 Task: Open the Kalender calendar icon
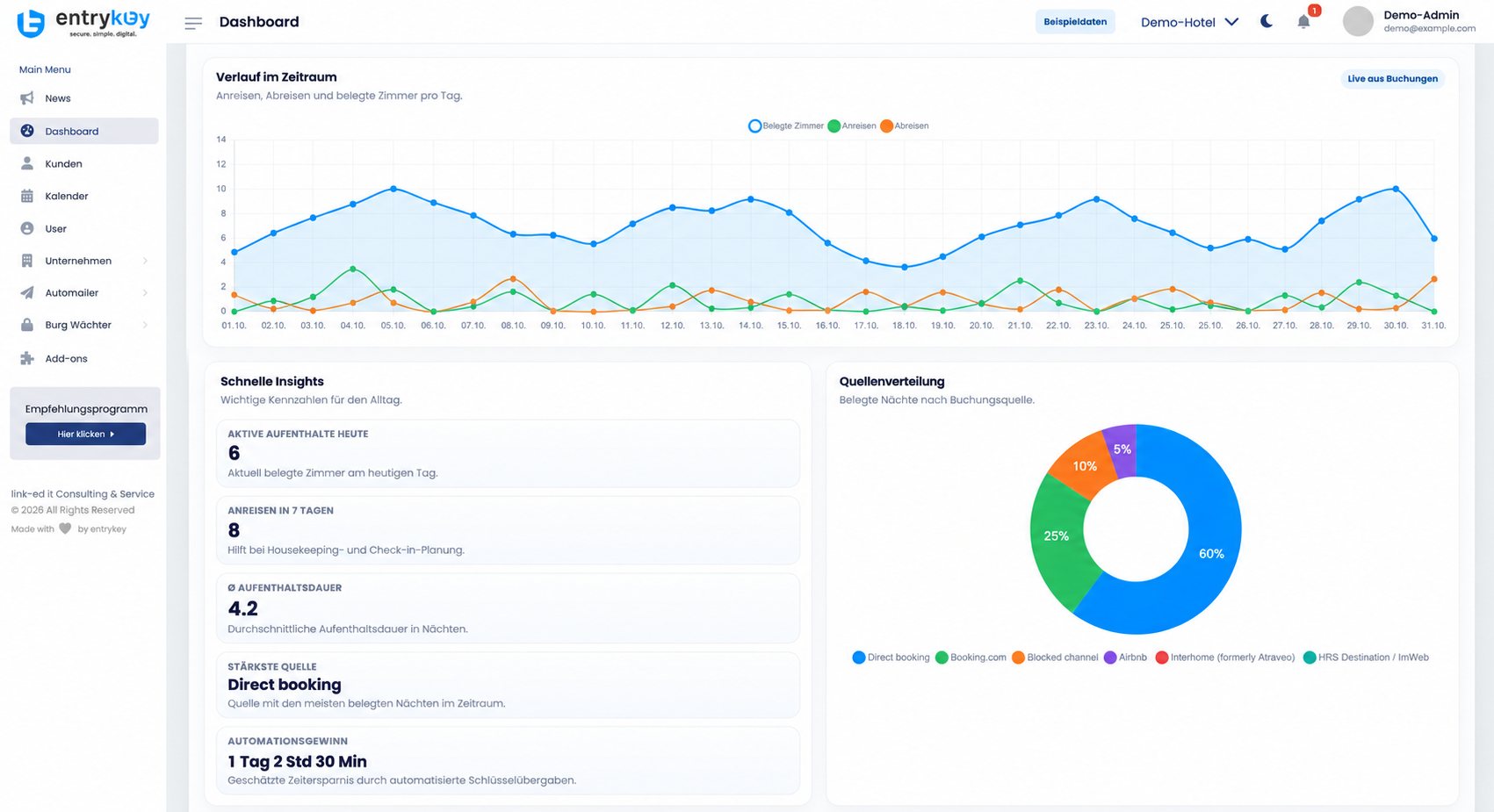[27, 196]
